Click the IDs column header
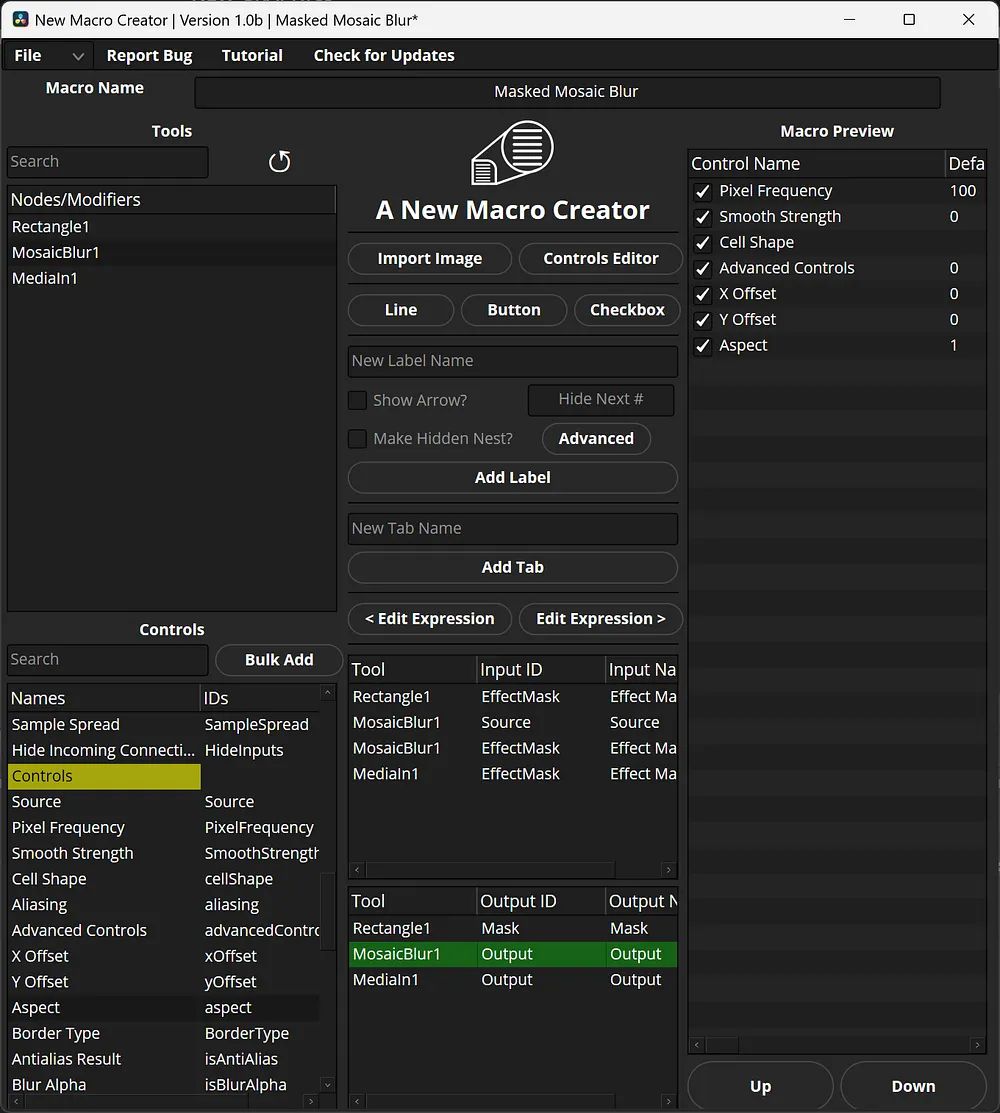 tap(260, 698)
